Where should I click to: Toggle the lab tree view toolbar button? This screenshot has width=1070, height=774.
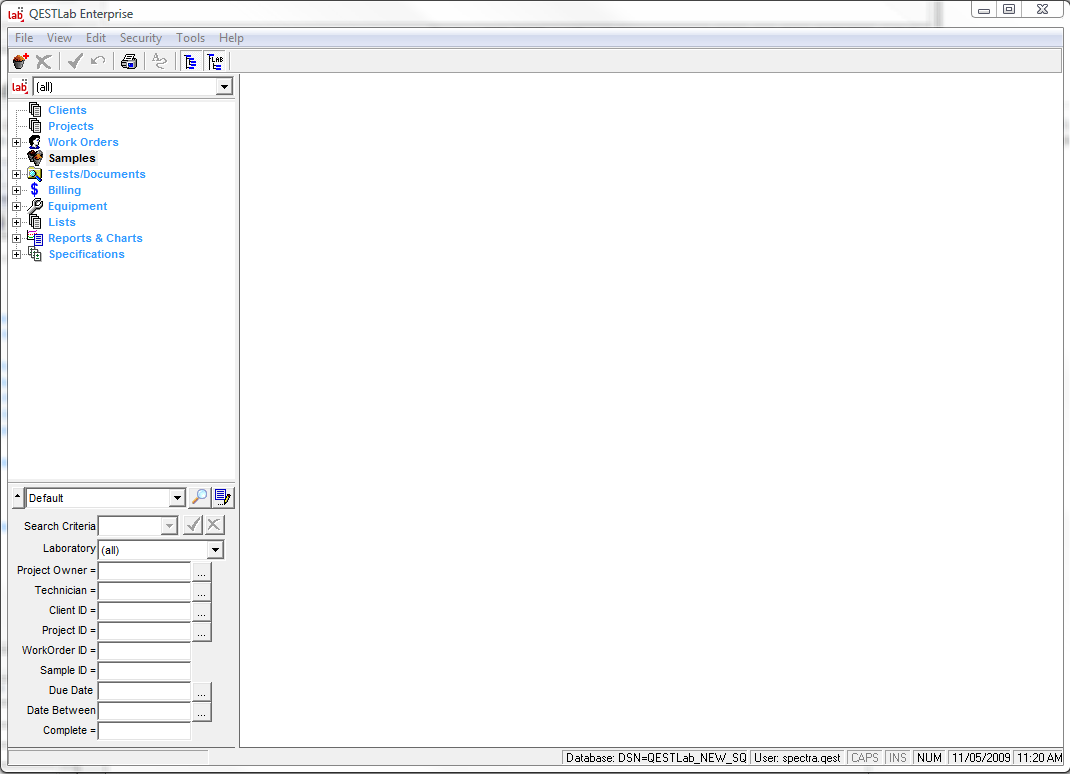click(215, 61)
